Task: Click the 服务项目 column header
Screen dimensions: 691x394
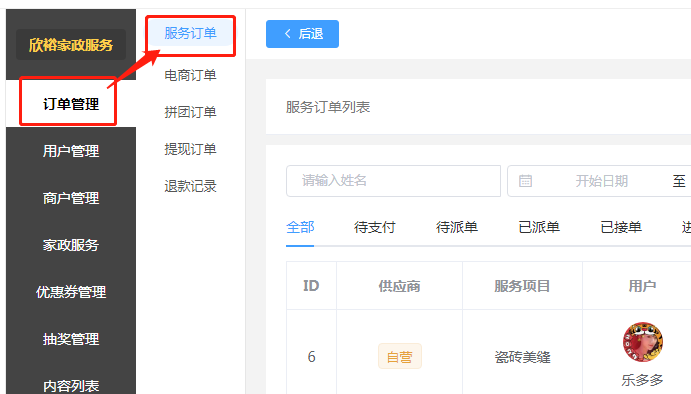Action: (522, 286)
